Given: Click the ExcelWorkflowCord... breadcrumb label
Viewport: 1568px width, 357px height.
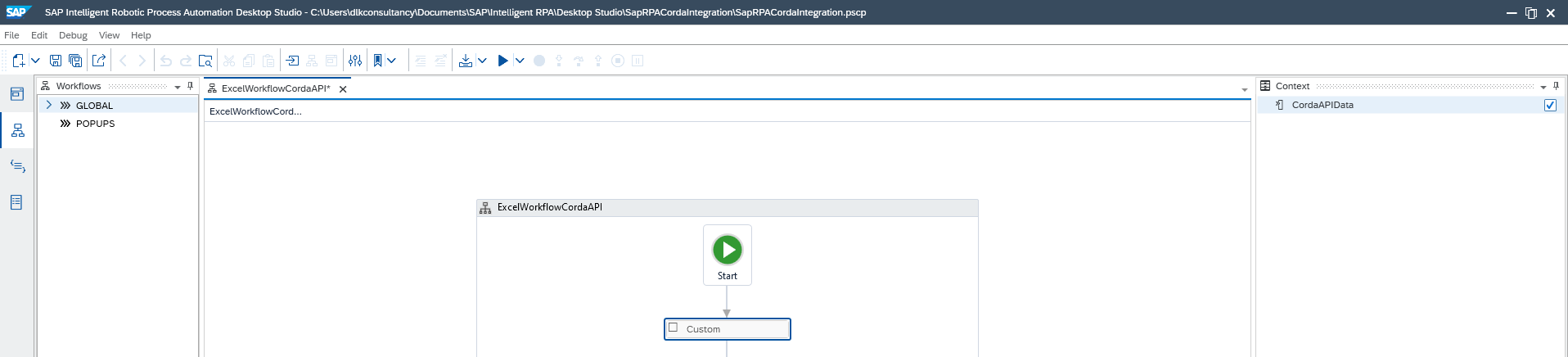Looking at the screenshot, I should pos(255,111).
